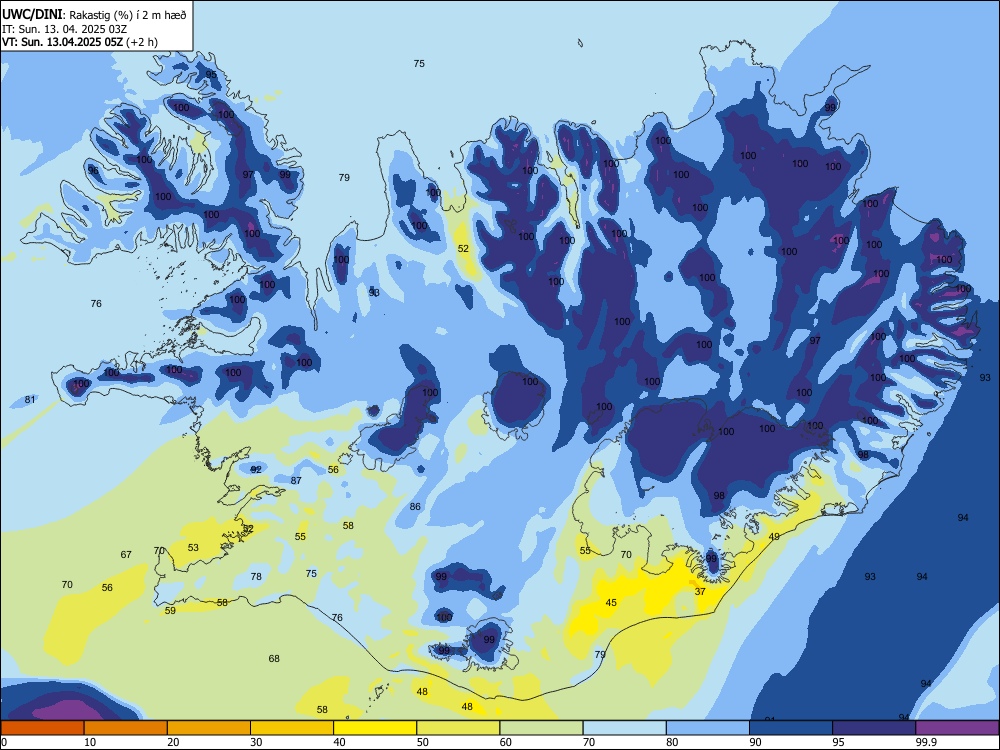Click the humidity value '92' on the map
The width and height of the screenshot is (1000, 750).
coord(256,469)
